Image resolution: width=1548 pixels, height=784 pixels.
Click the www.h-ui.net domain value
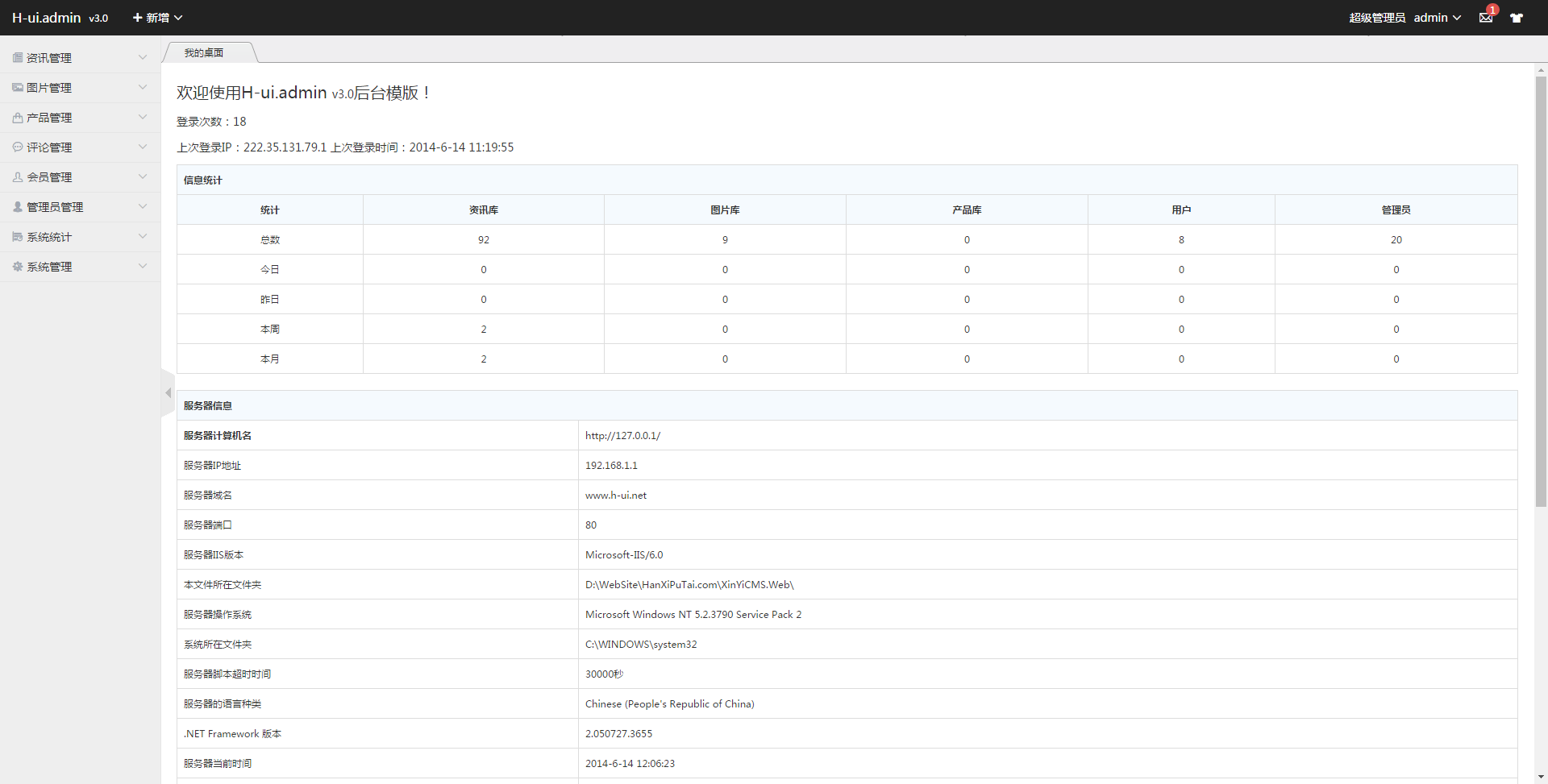616,496
